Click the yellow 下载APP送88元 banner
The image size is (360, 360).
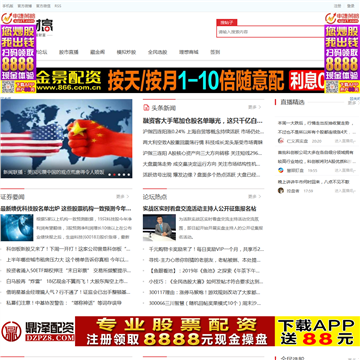click(317, 331)
